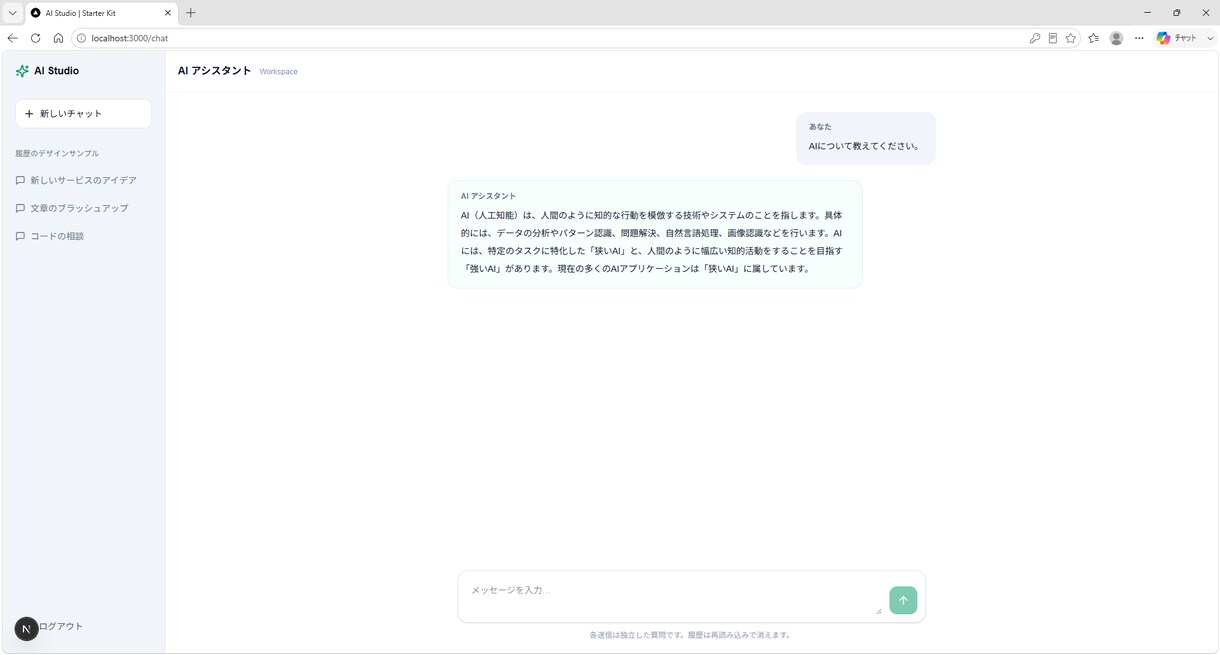The height and width of the screenshot is (655, 1220).
Task: Click the ログアウト logout button
Action: pyautogui.click(x=60, y=626)
